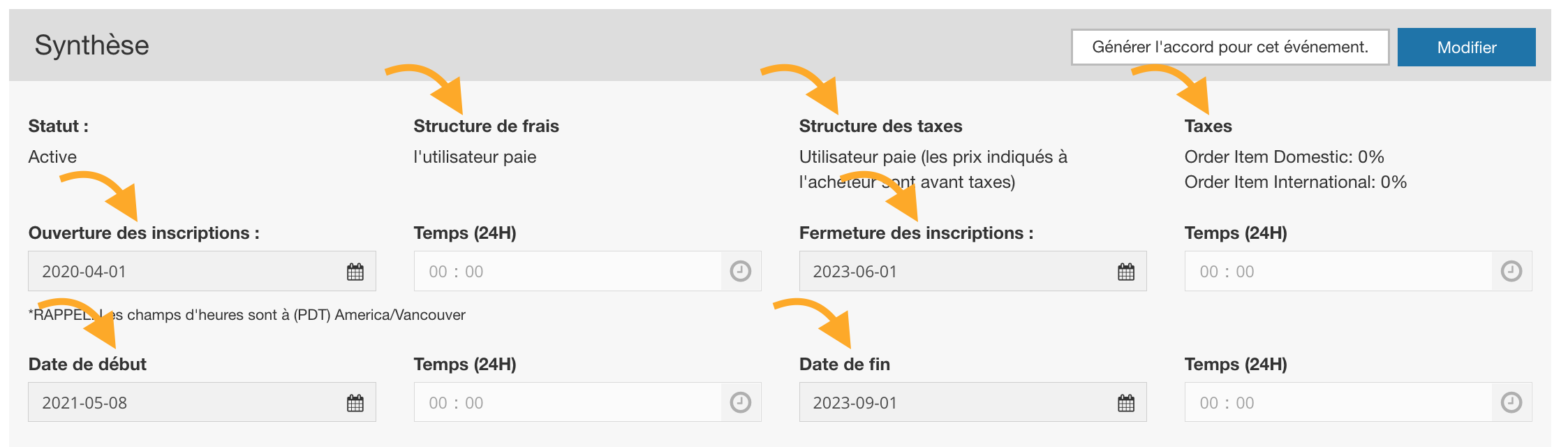Click time field next to Date de fin
The image size is (1568, 447).
(x=1338, y=403)
